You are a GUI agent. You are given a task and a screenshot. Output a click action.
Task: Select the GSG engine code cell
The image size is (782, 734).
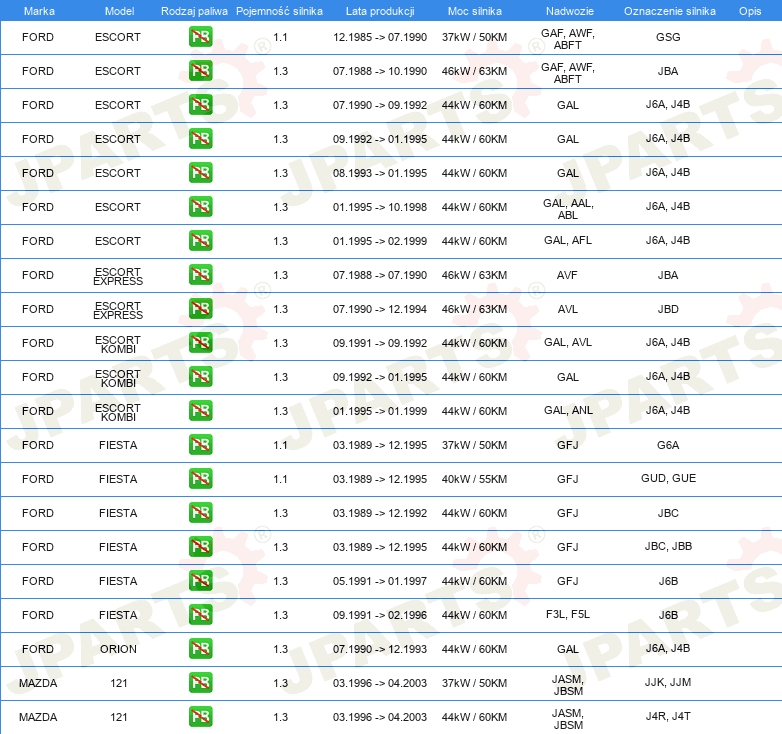point(668,37)
